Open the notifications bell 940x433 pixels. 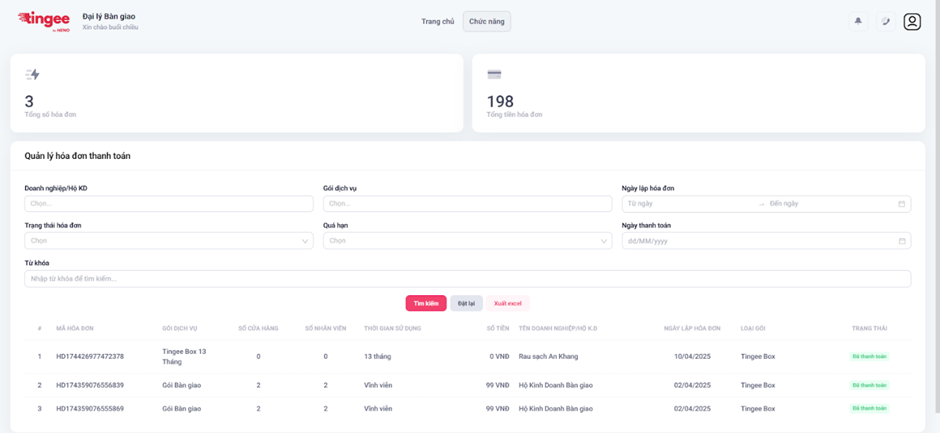858,21
